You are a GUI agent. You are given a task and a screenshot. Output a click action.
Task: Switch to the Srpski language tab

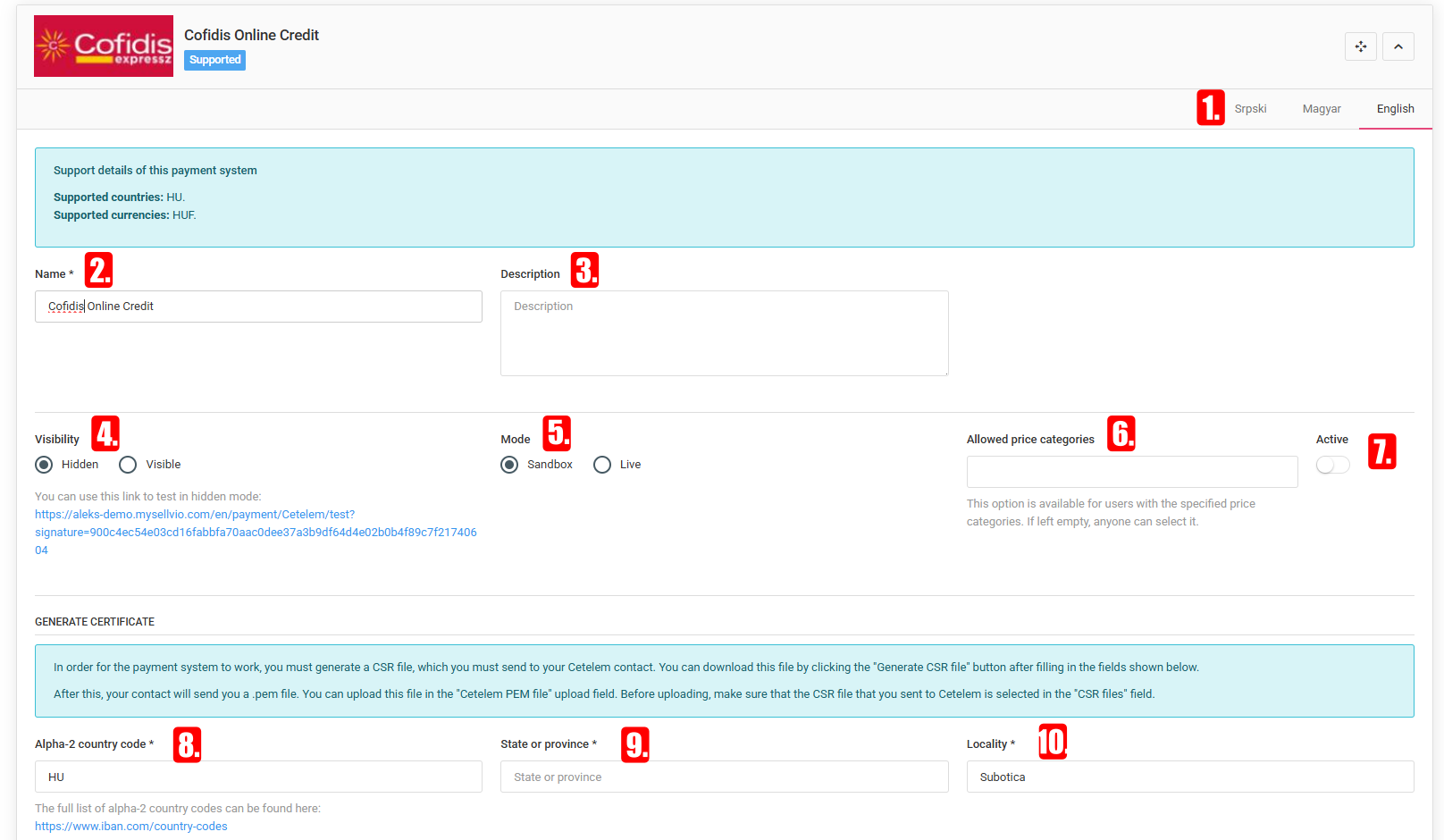tap(1250, 109)
